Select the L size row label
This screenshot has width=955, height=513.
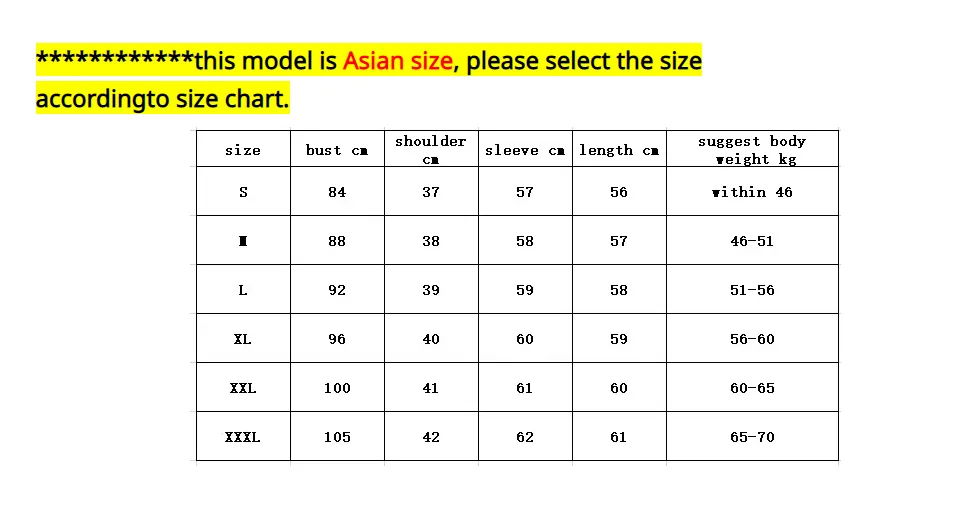click(x=243, y=289)
